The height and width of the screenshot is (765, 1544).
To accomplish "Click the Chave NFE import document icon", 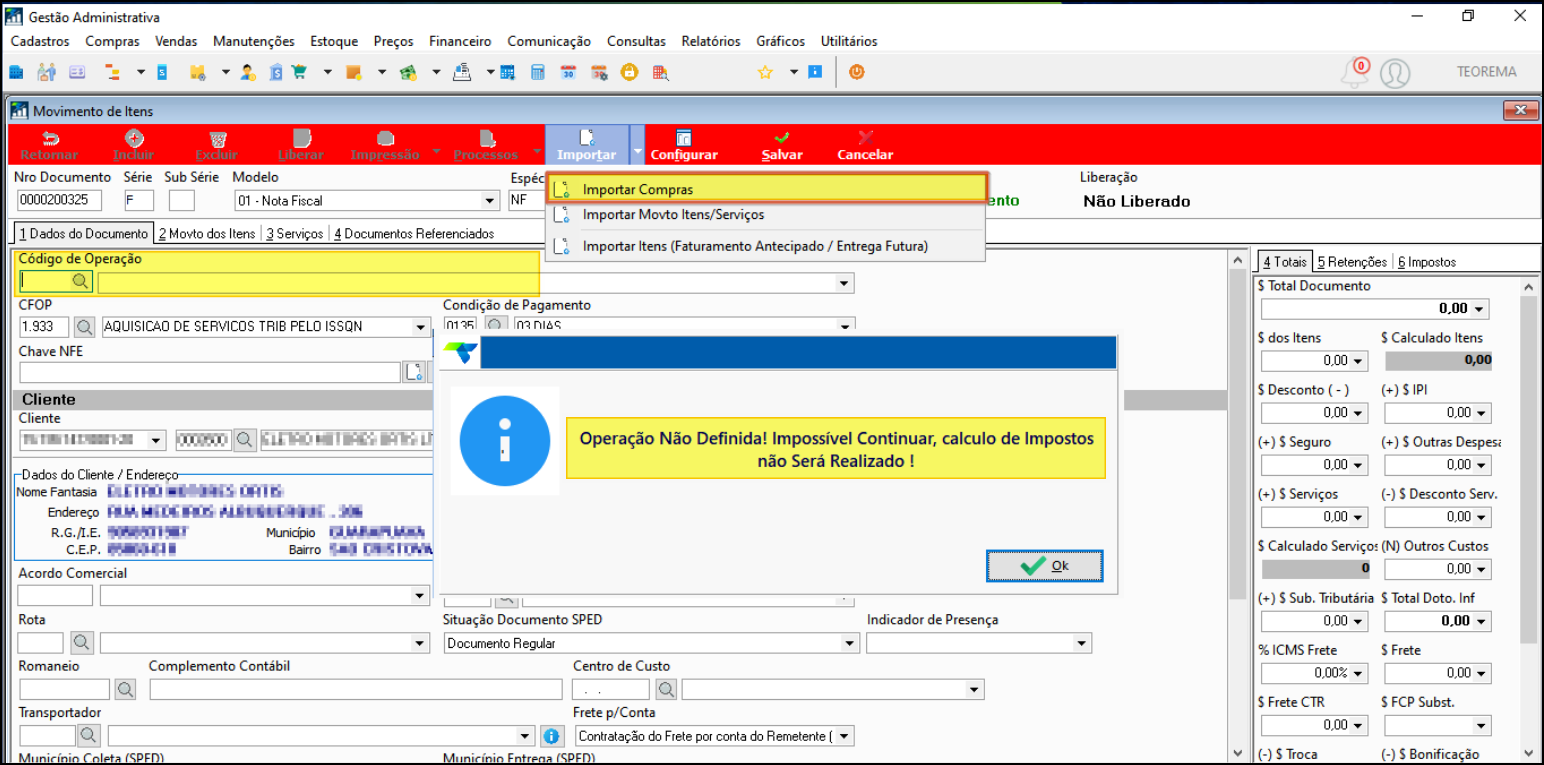I will coord(414,372).
